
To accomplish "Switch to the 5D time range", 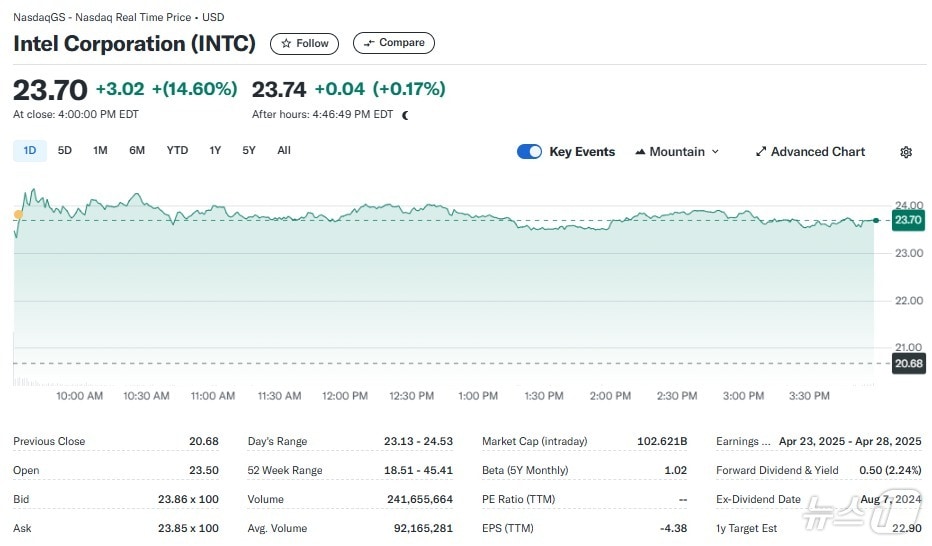I will [x=64, y=151].
